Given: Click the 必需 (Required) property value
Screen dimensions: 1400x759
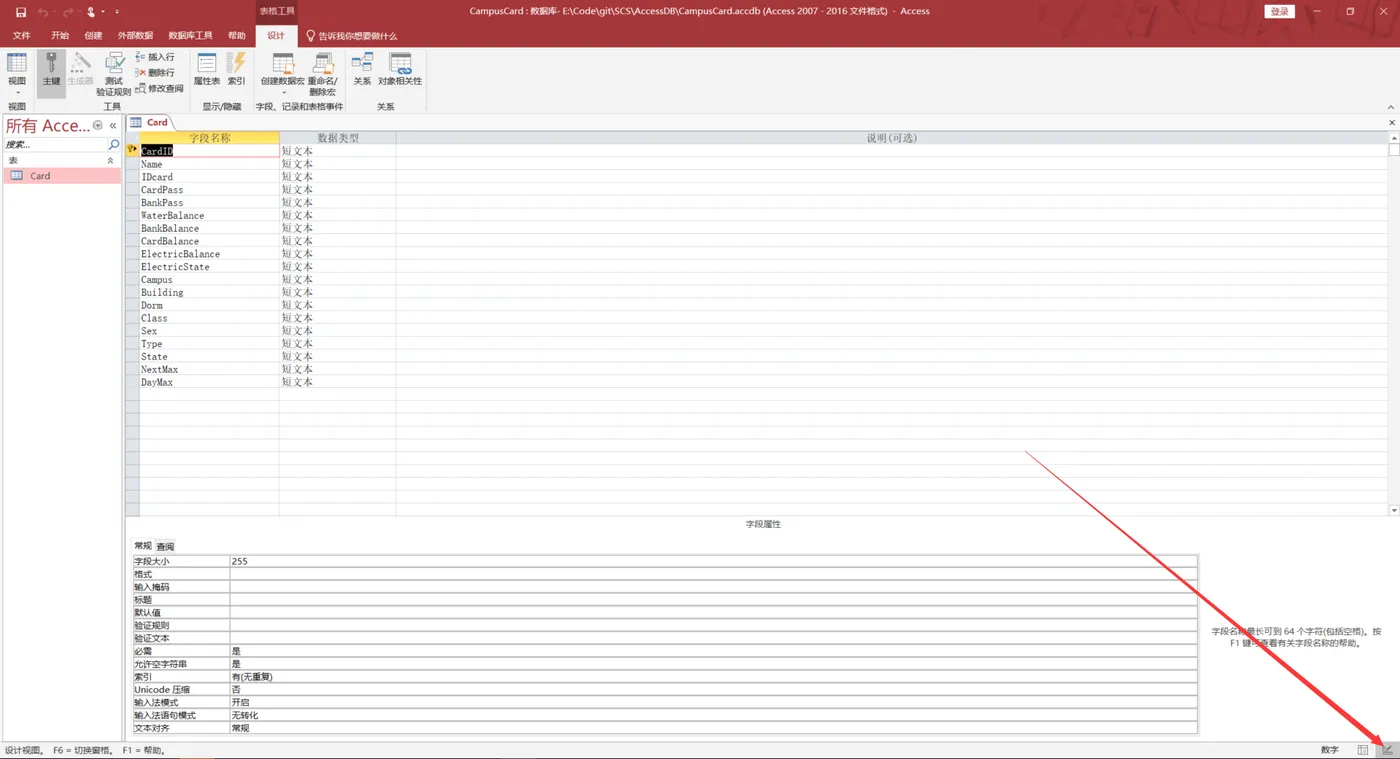Looking at the screenshot, I should pos(713,651).
